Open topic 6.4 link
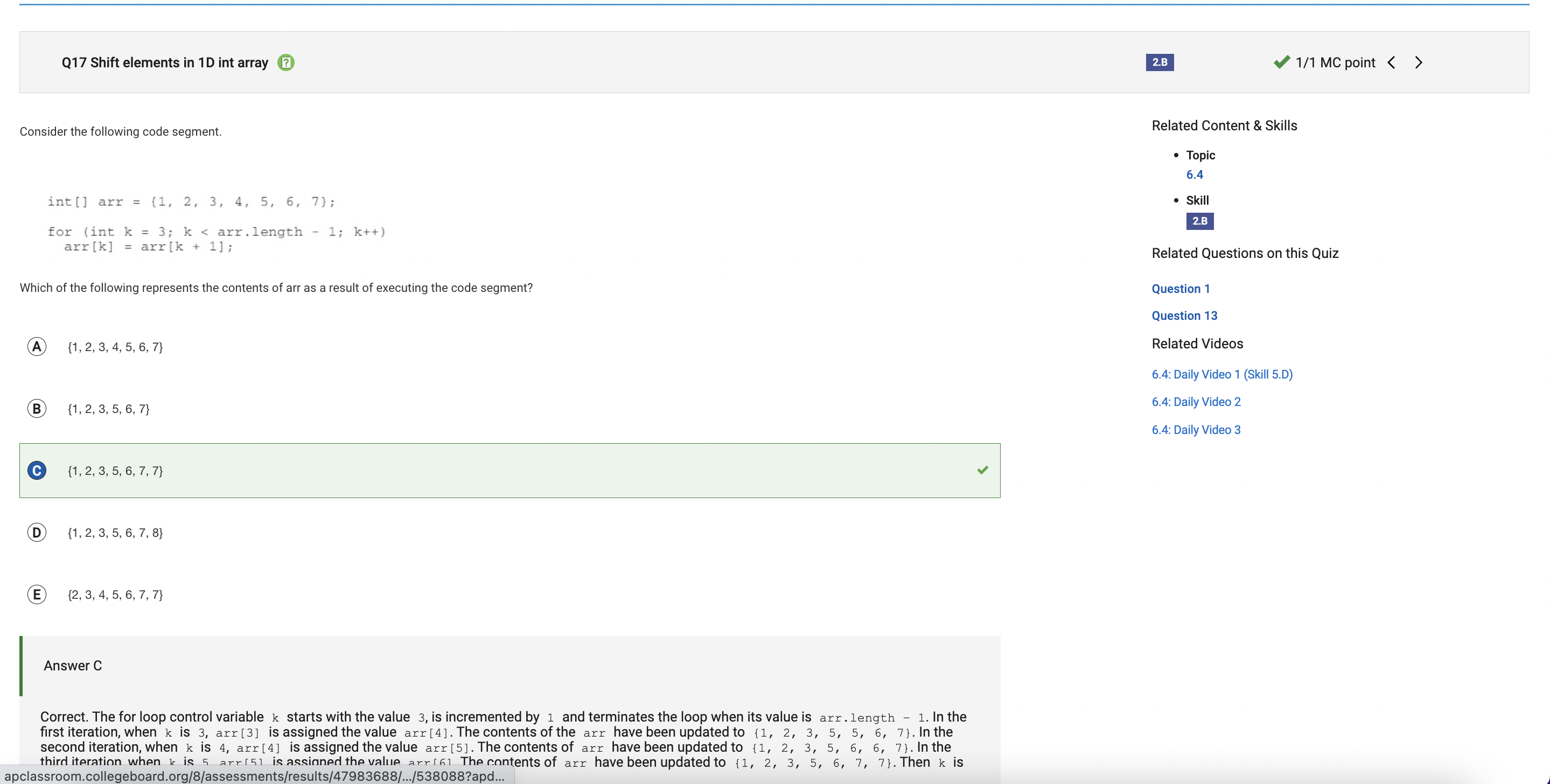The height and width of the screenshot is (784, 1550). (1195, 174)
